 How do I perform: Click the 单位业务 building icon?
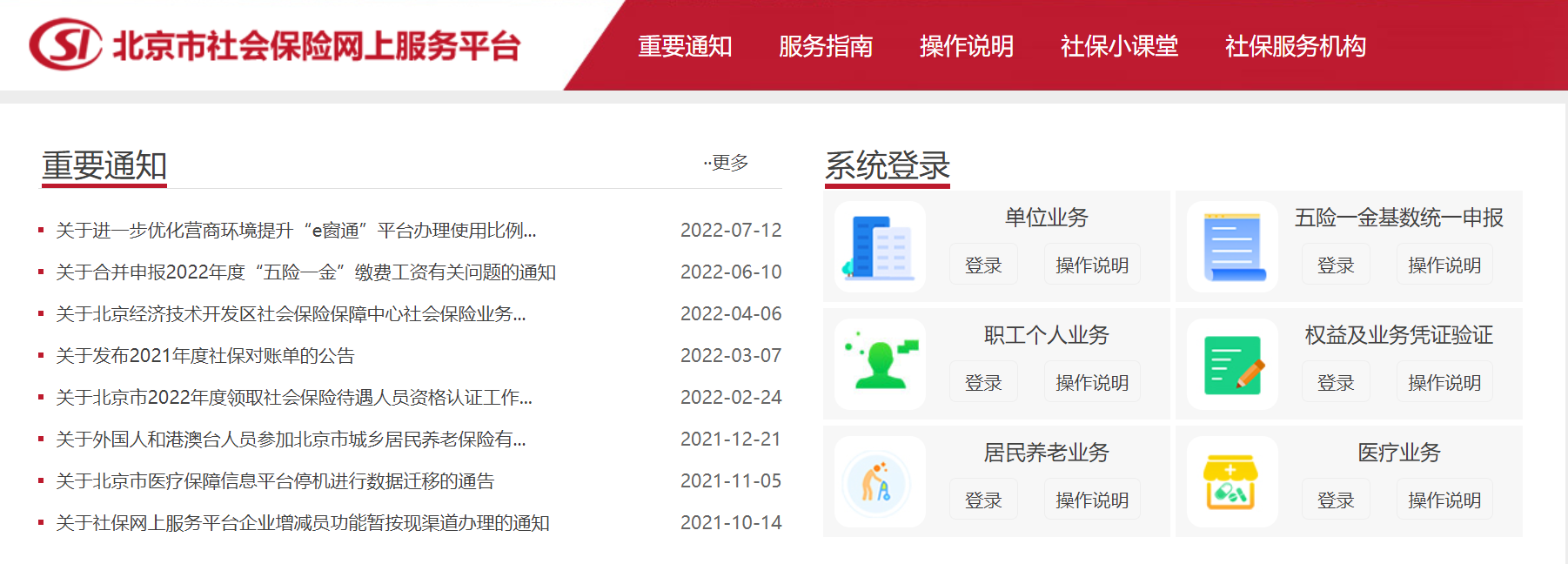point(880,246)
